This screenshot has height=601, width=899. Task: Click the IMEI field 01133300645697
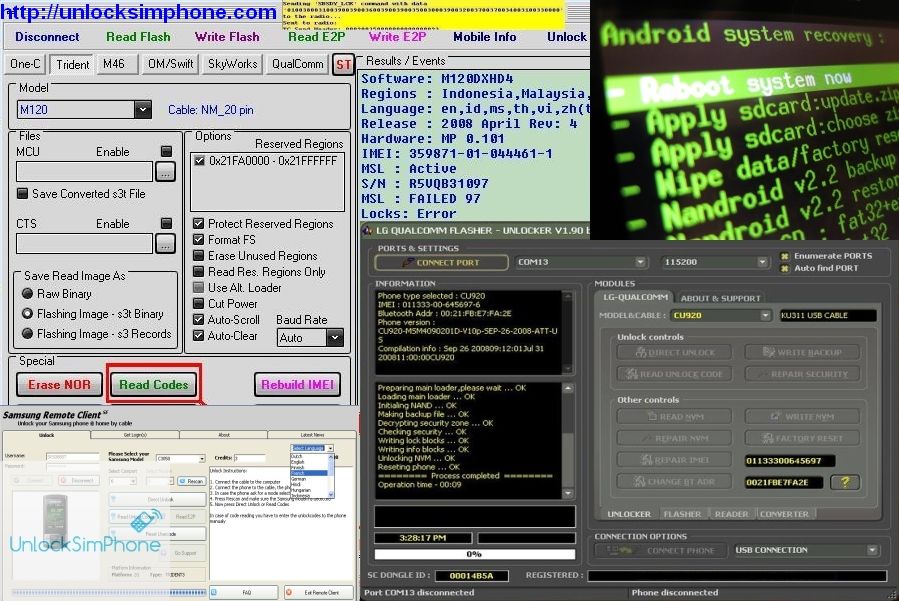[789, 460]
